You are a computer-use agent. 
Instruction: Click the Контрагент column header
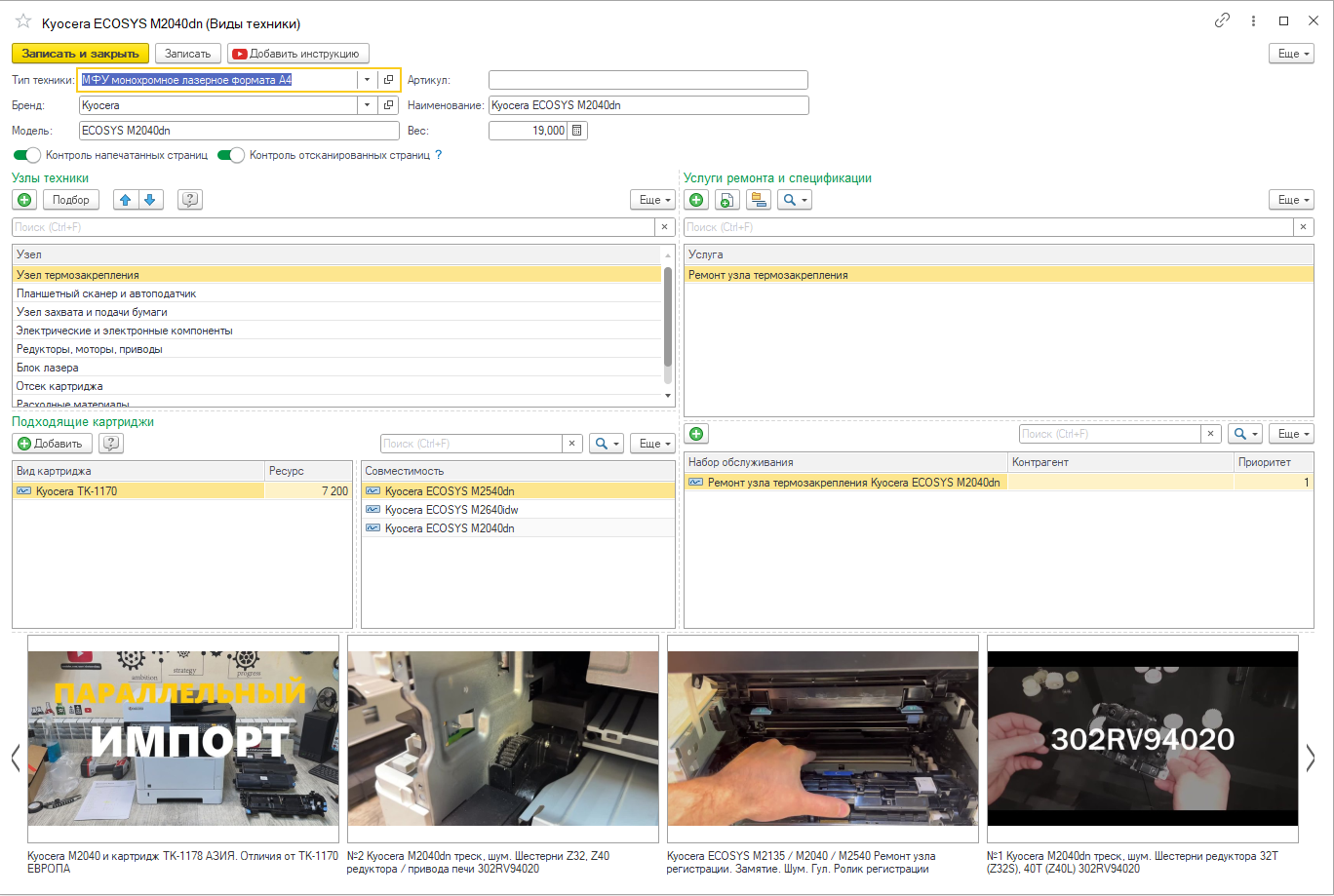pos(1121,462)
